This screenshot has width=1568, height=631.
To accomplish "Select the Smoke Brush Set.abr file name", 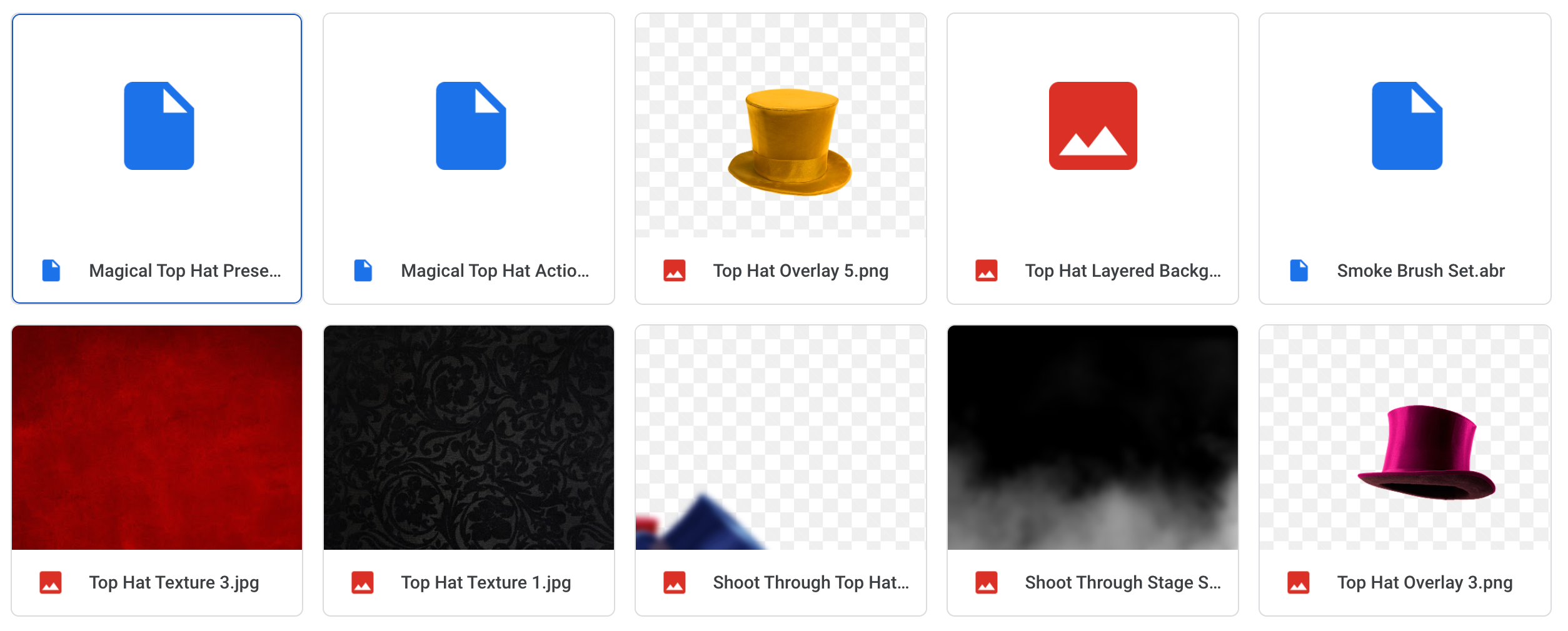I will [x=1420, y=271].
